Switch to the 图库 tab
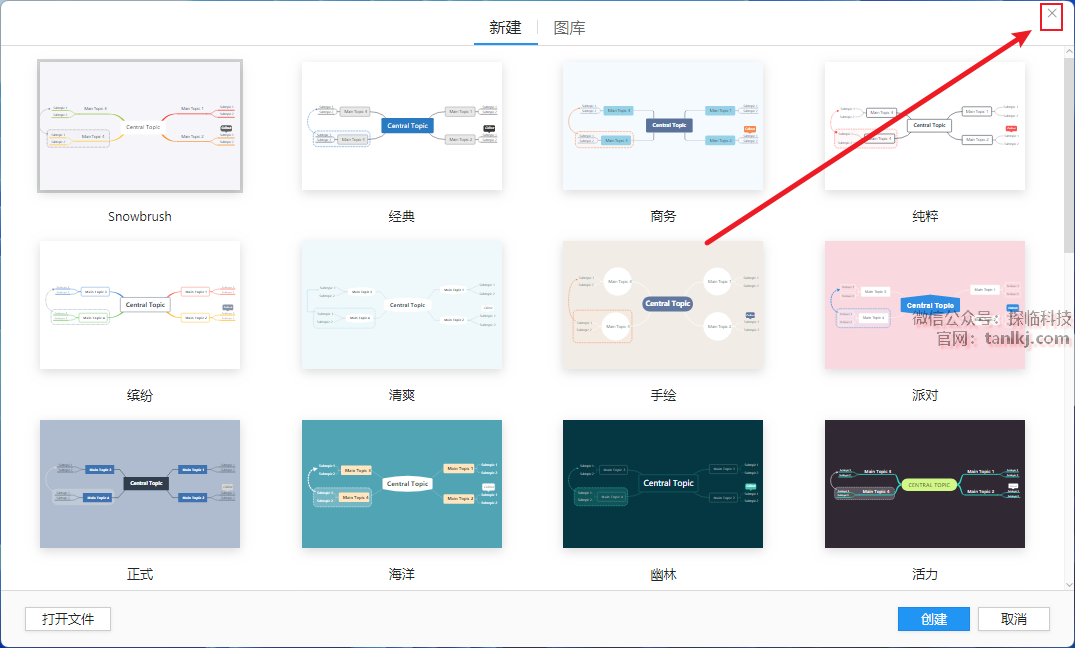Screen dimensions: 1075x648 [569, 27]
